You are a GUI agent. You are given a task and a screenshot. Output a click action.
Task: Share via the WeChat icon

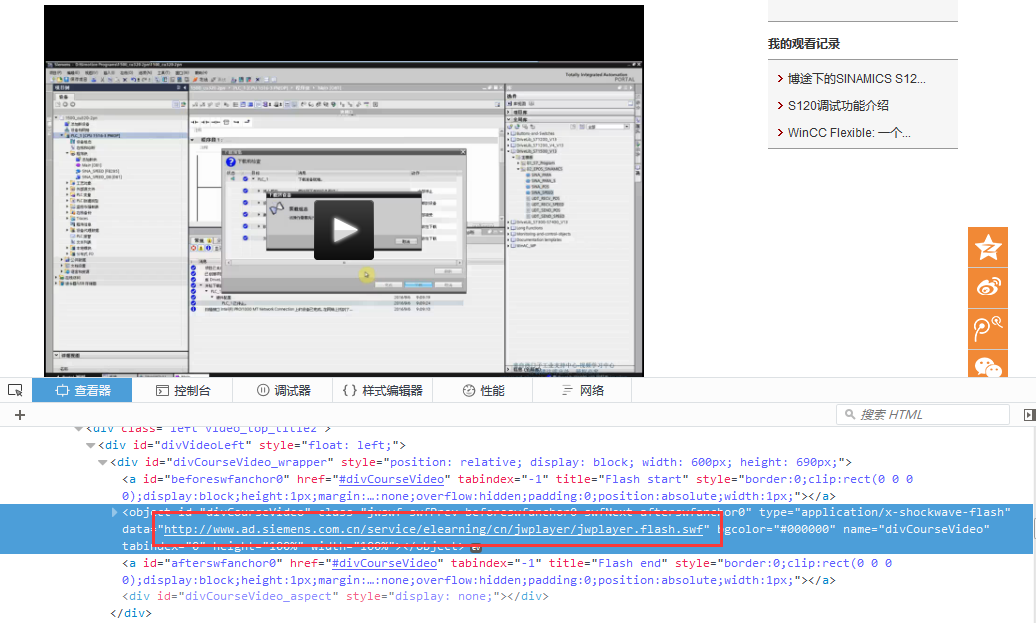point(988,366)
